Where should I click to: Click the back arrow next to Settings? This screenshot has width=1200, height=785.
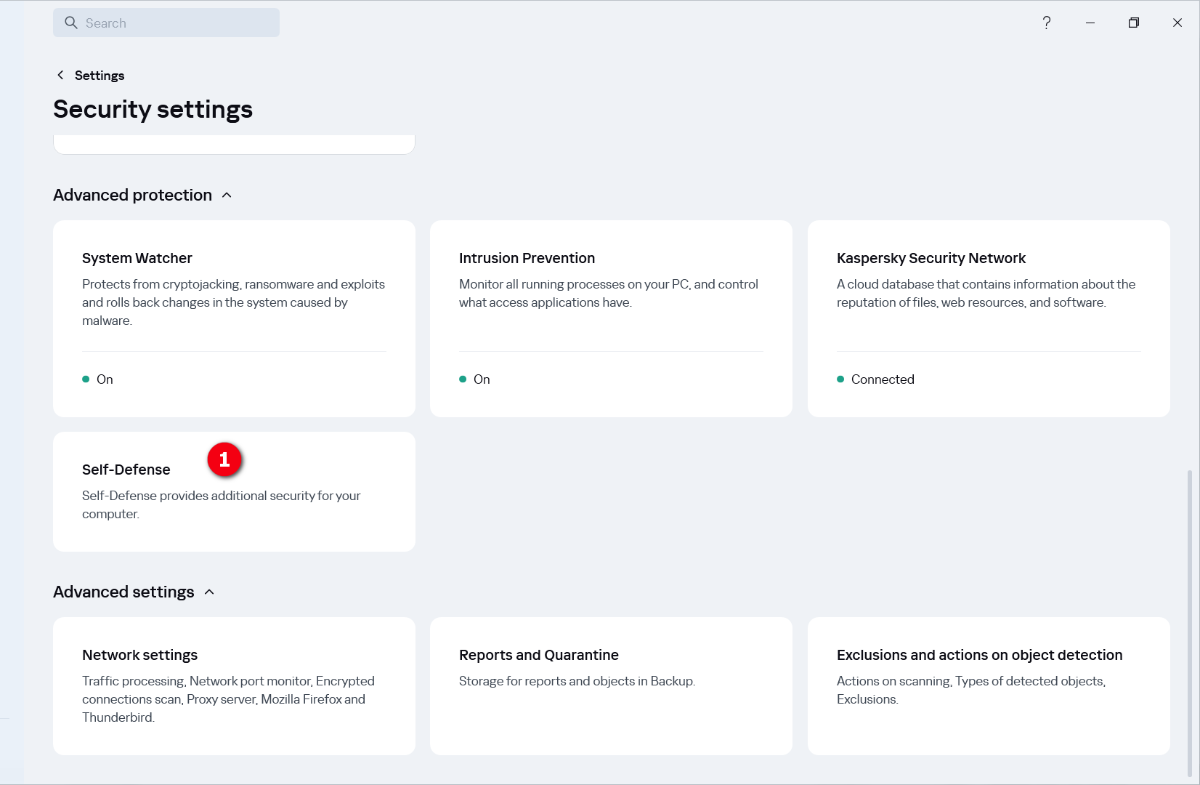(60, 75)
